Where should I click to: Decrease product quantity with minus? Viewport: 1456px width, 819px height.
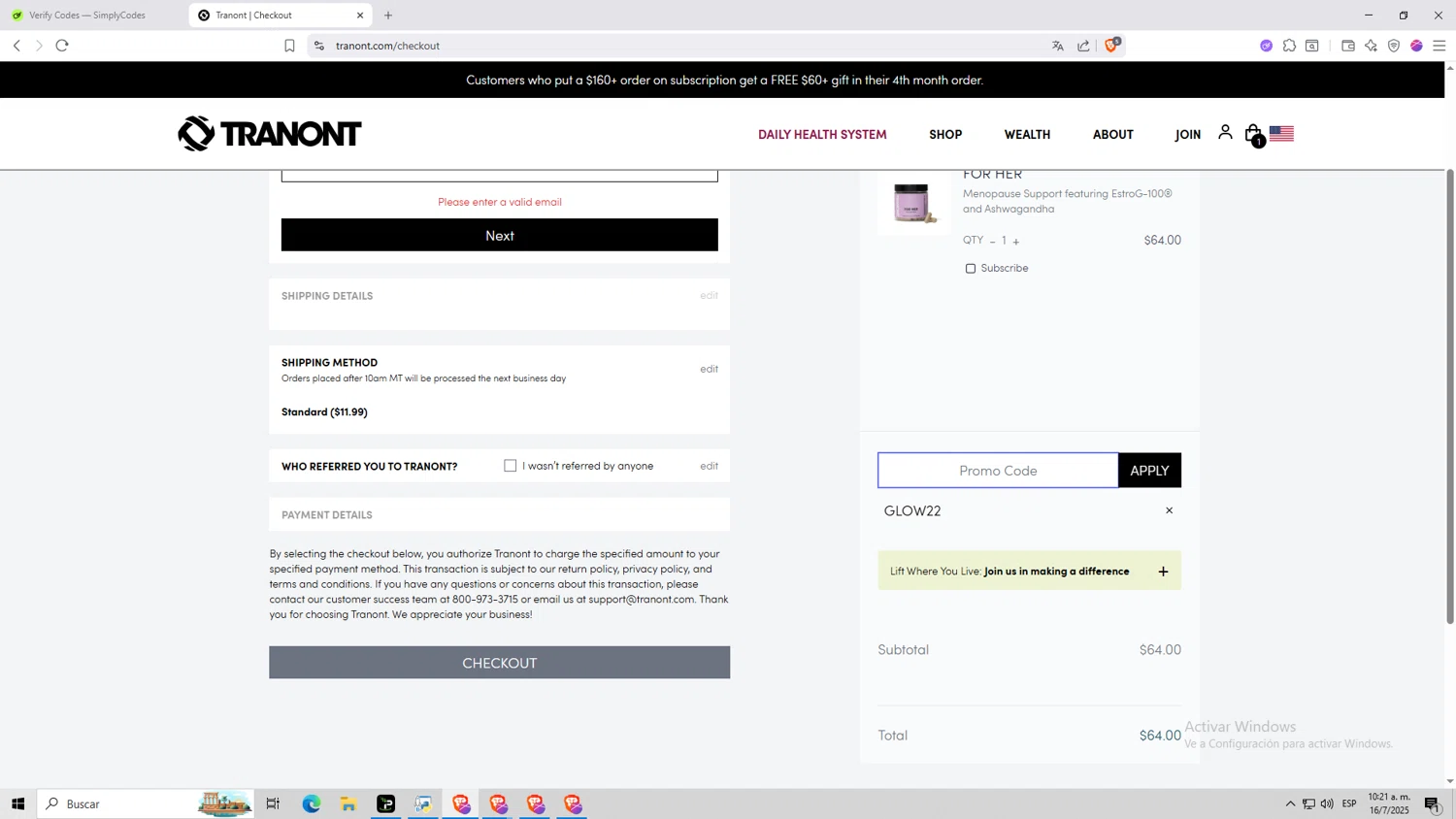(992, 241)
